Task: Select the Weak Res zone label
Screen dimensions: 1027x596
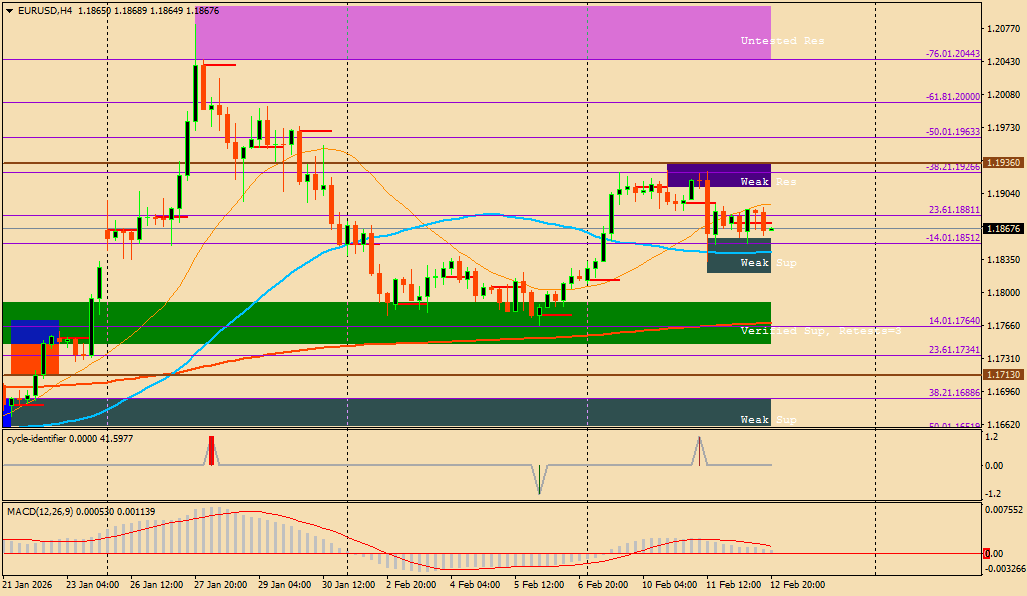Action: (x=768, y=181)
